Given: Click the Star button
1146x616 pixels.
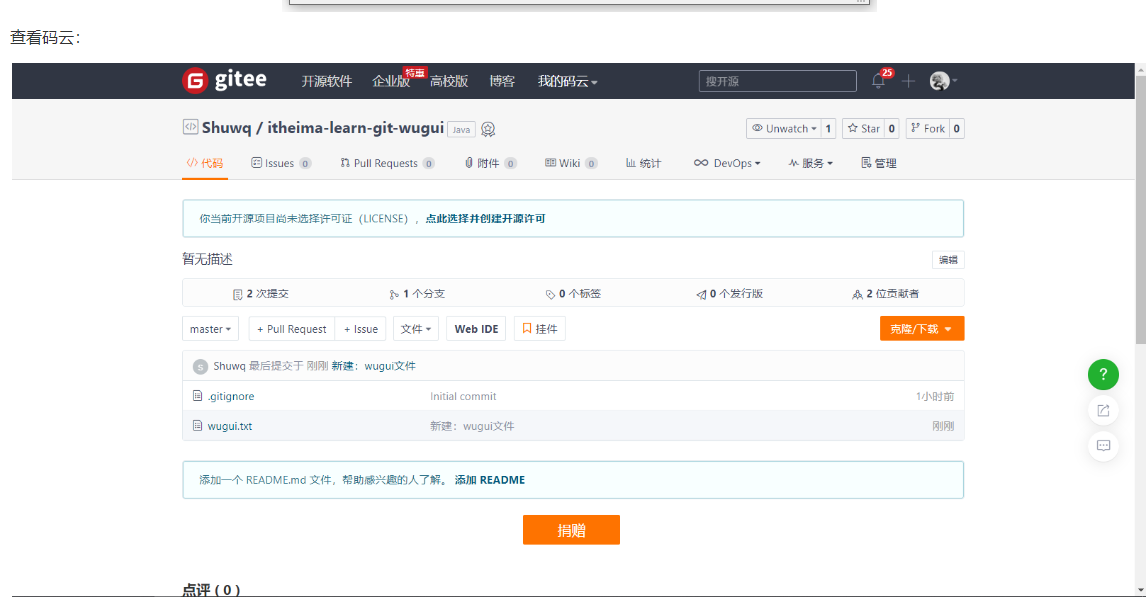Looking at the screenshot, I should 863,129.
